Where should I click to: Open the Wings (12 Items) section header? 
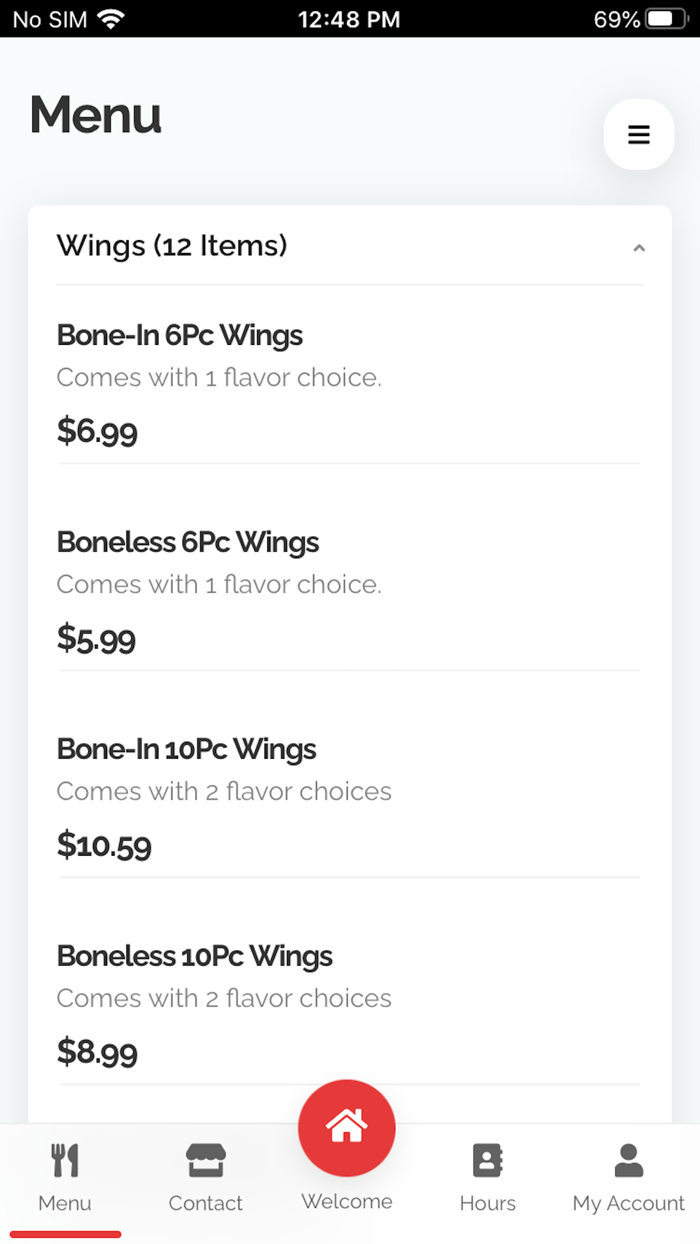pyautogui.click(x=173, y=246)
